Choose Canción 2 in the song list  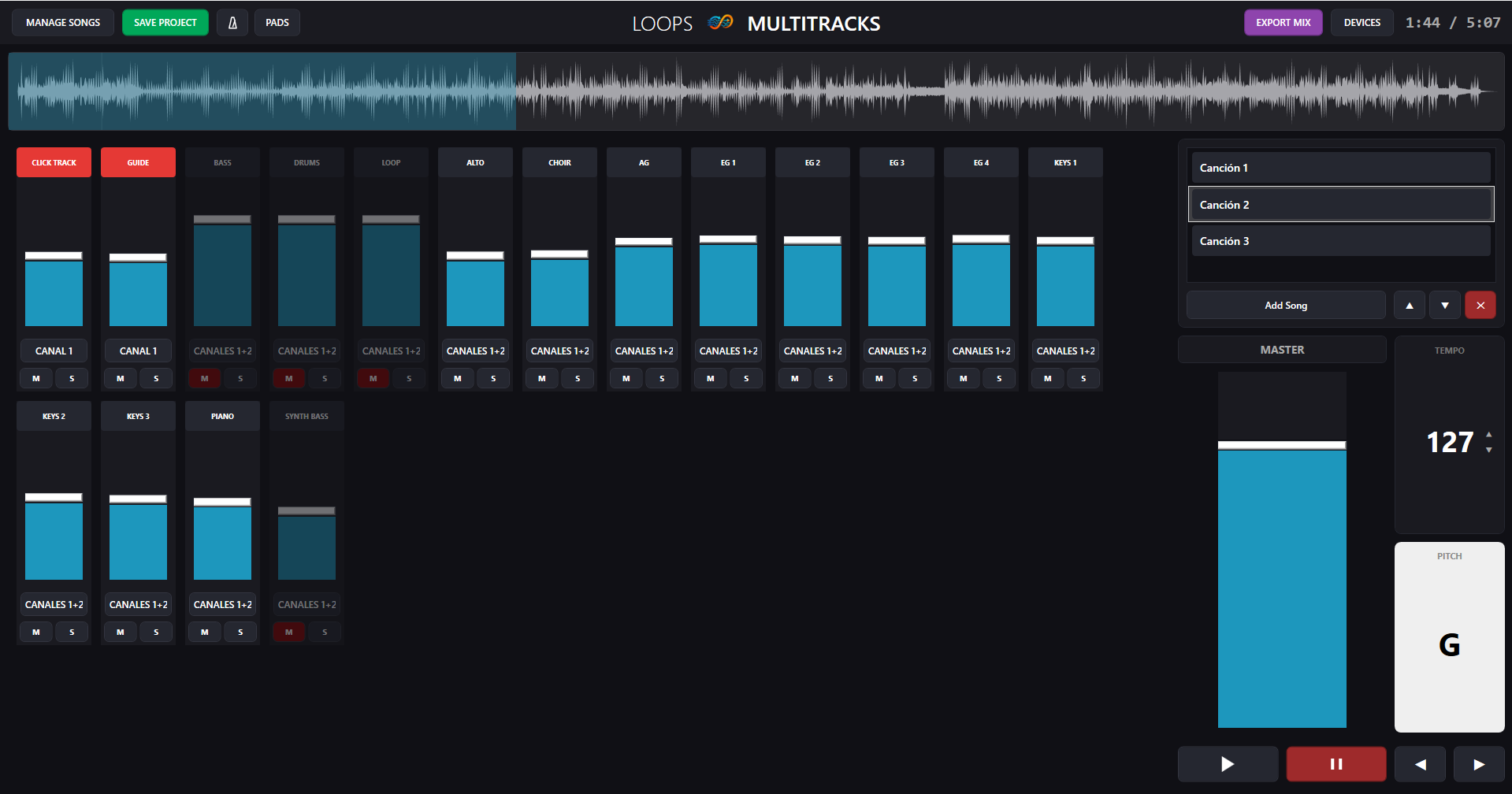point(1341,205)
